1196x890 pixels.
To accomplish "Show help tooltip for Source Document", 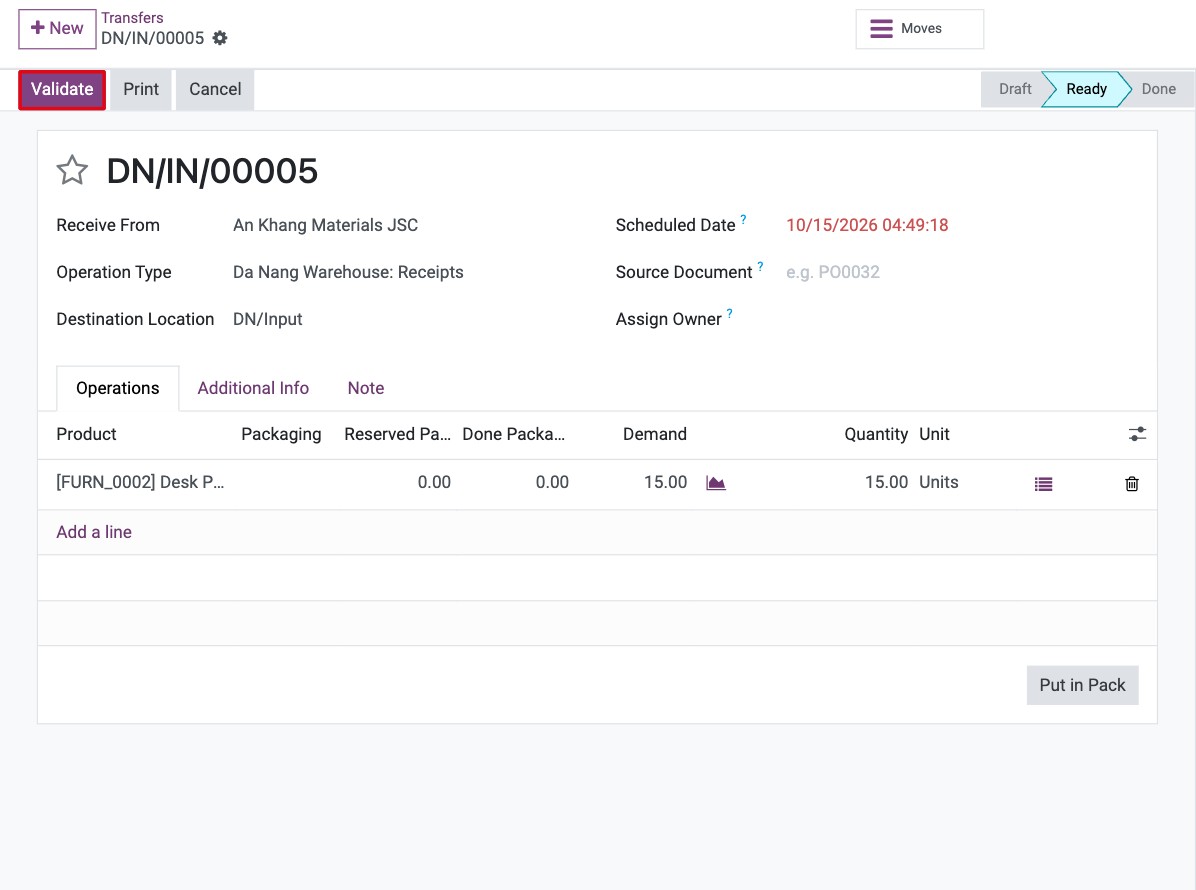I will pyautogui.click(x=760, y=266).
